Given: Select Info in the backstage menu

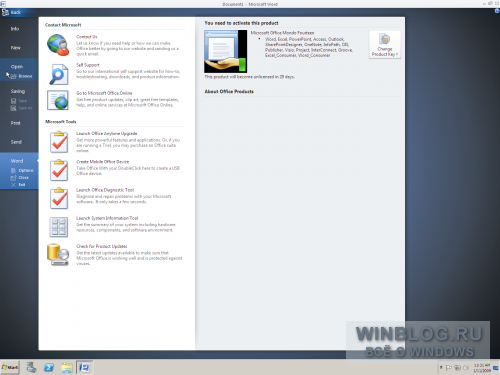Looking at the screenshot, I should [15, 29].
